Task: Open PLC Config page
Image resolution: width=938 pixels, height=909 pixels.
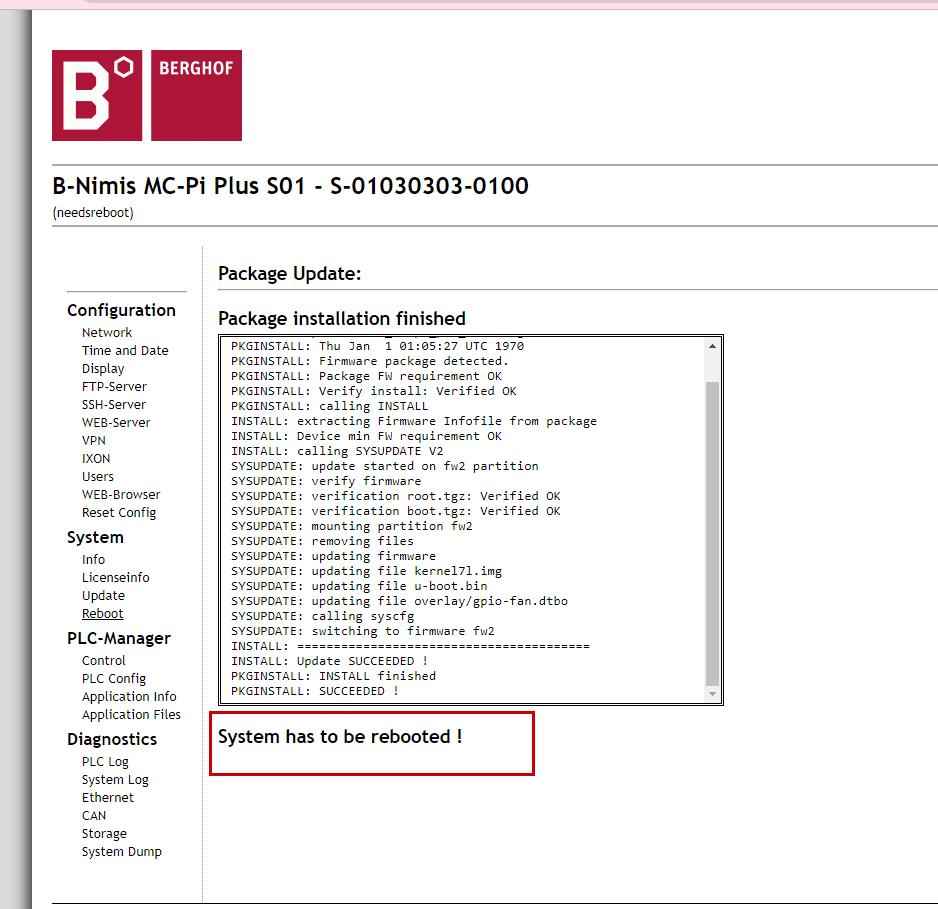Action: [x=114, y=679]
